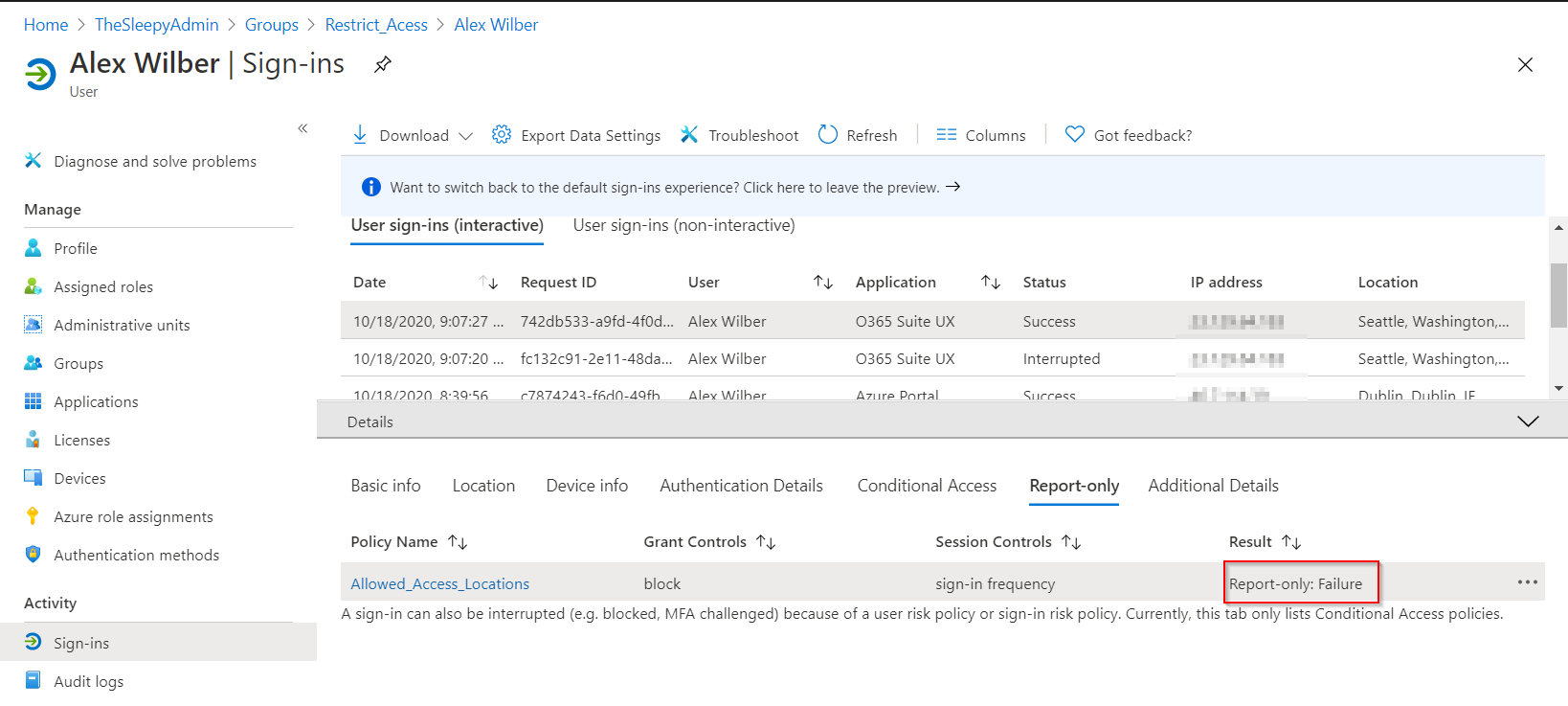The image size is (1568, 706).
Task: Collapse the Details panel chevron
Action: (1529, 421)
